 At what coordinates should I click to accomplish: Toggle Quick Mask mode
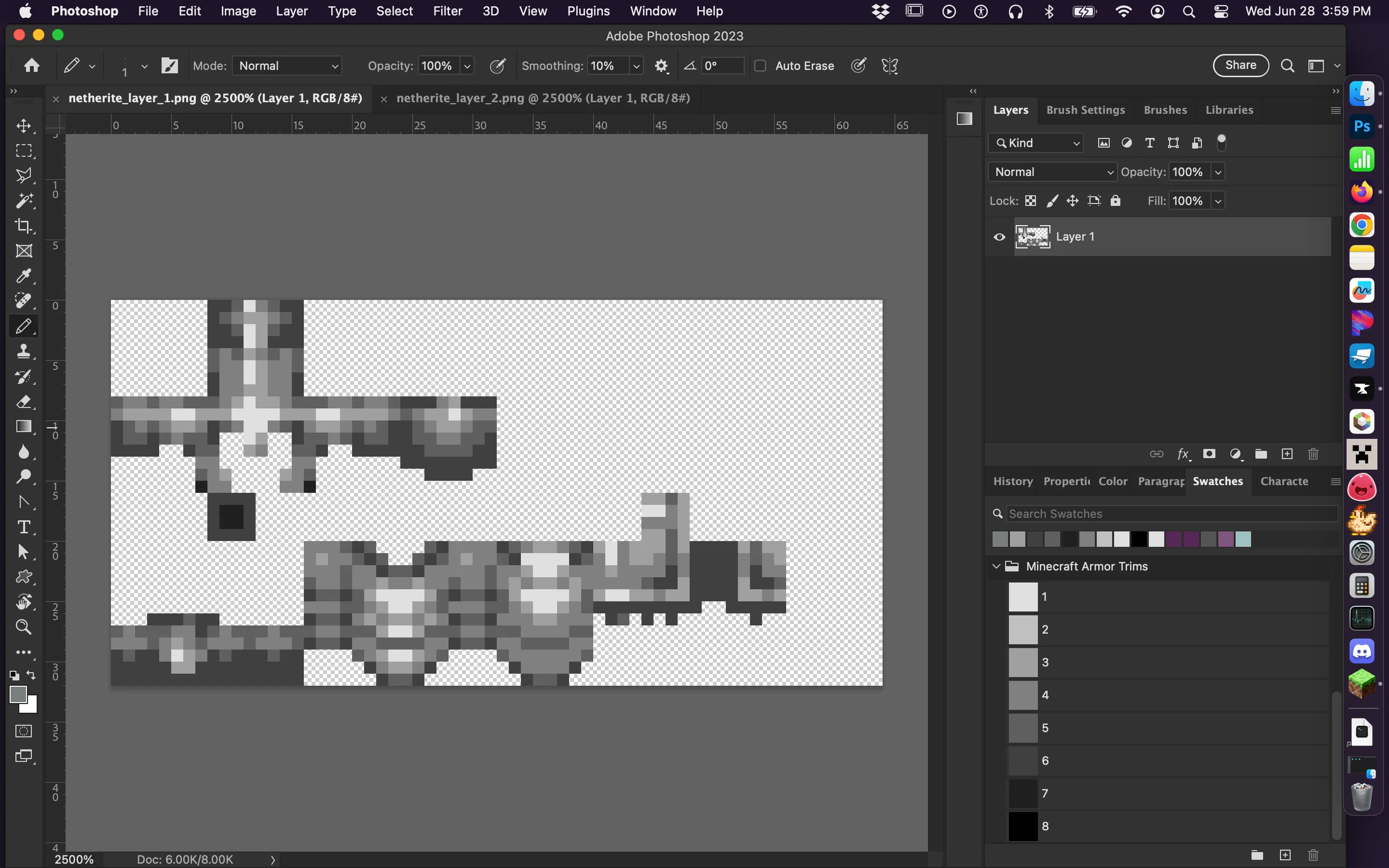pyautogui.click(x=24, y=731)
